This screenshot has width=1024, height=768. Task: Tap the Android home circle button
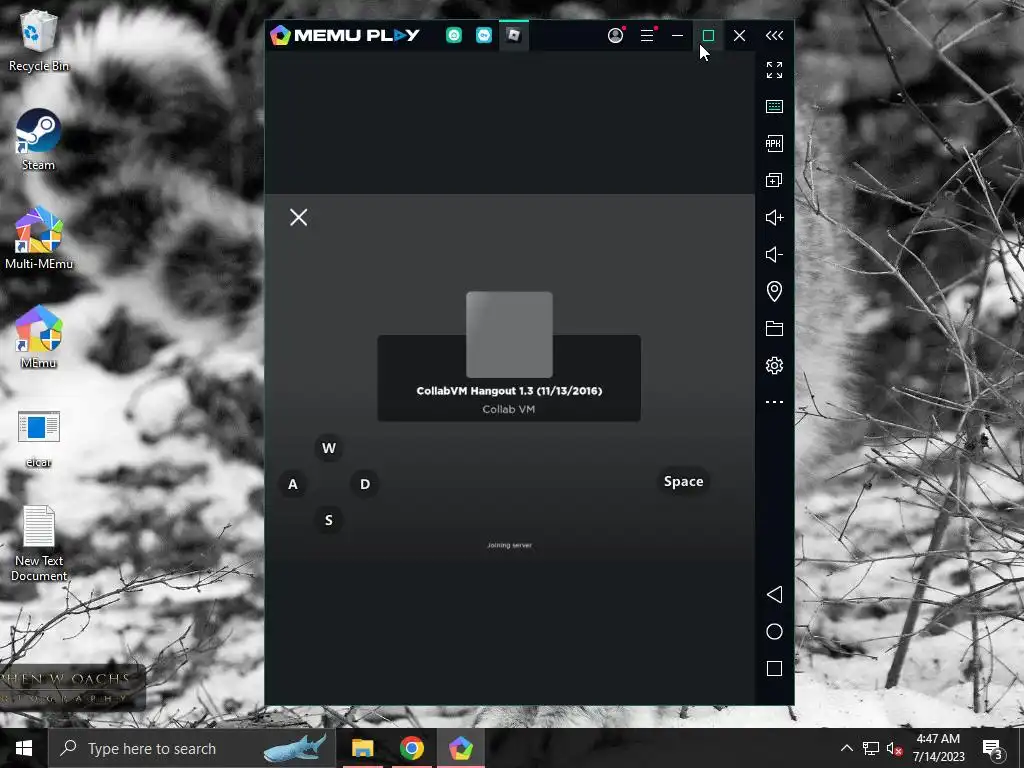pos(775,632)
